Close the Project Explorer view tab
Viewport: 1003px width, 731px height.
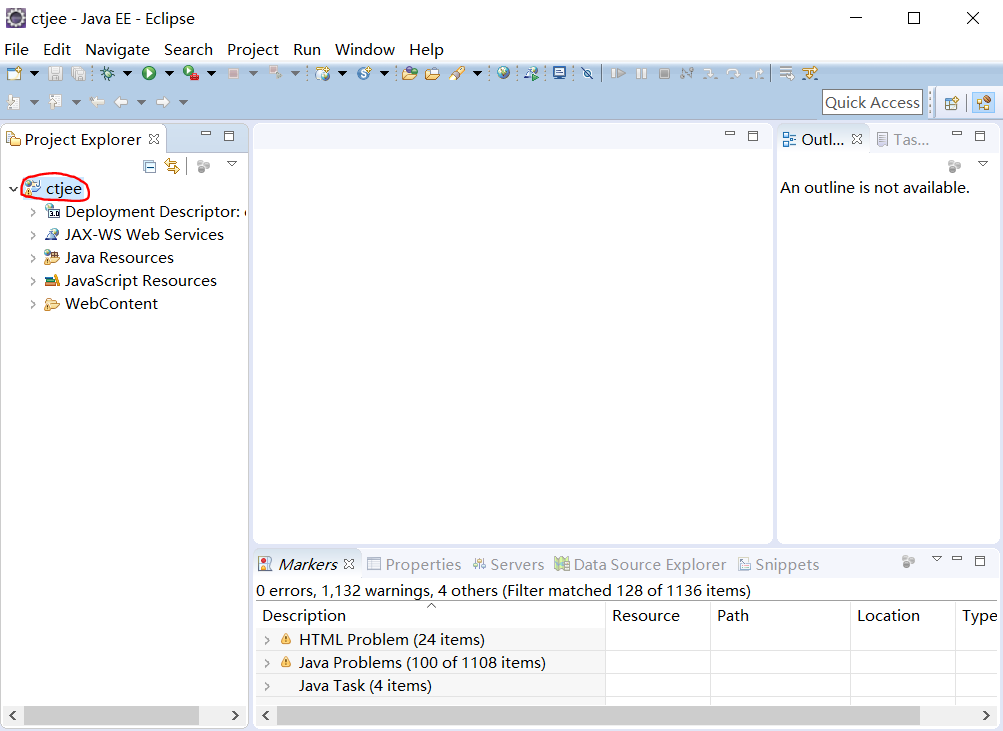click(x=154, y=139)
